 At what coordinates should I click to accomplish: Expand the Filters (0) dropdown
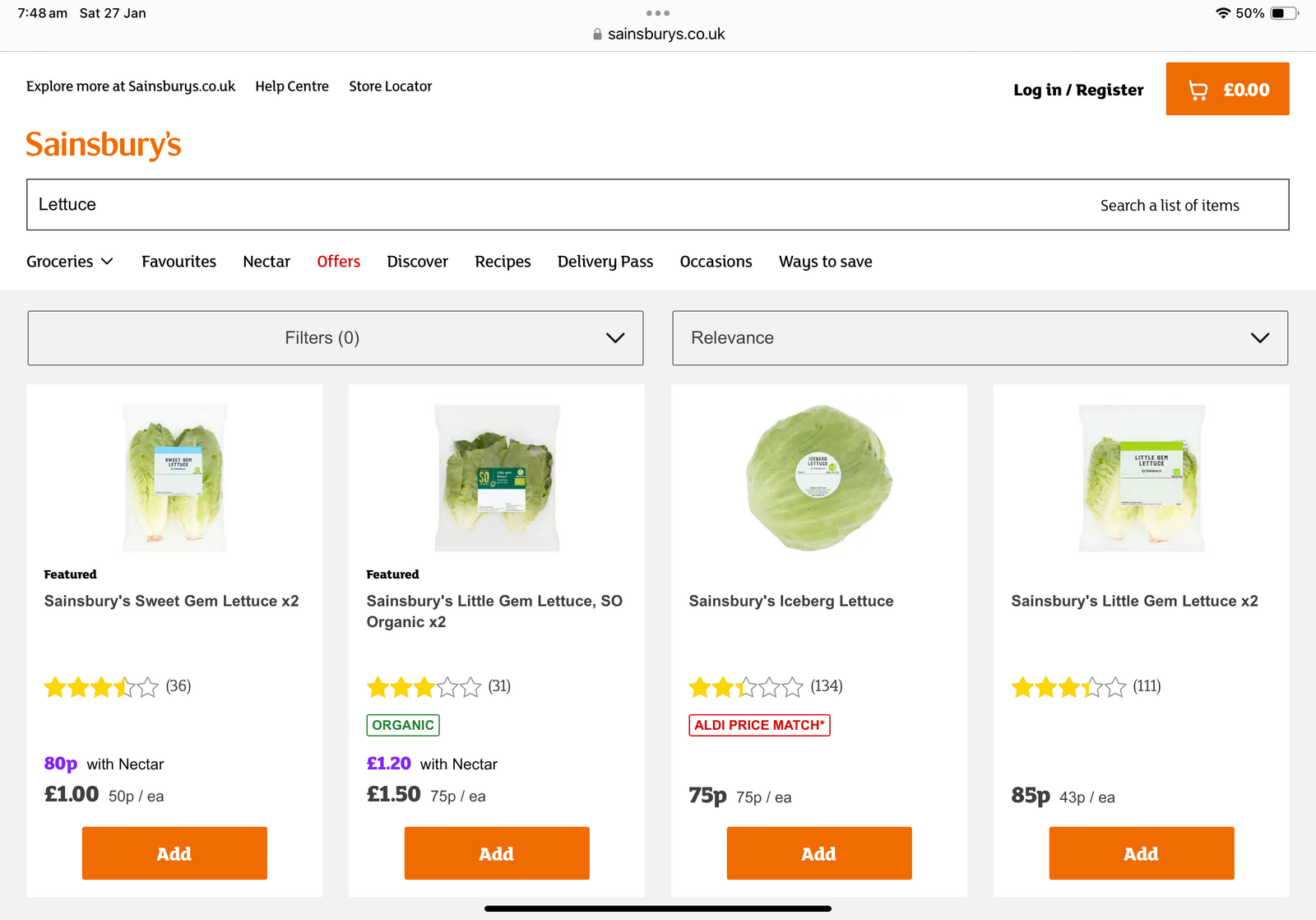click(336, 338)
